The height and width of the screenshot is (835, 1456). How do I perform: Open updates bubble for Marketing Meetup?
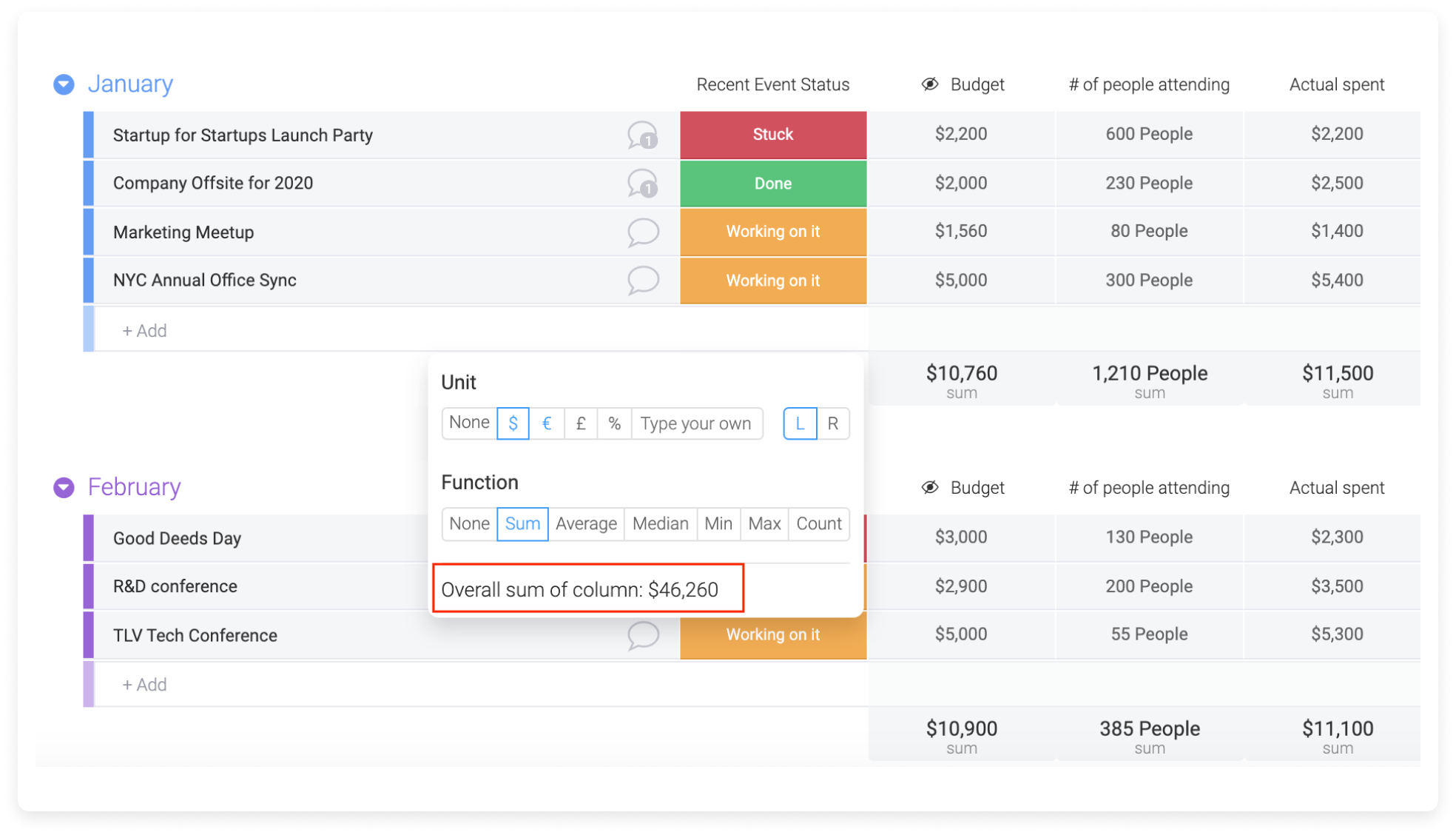pos(643,232)
